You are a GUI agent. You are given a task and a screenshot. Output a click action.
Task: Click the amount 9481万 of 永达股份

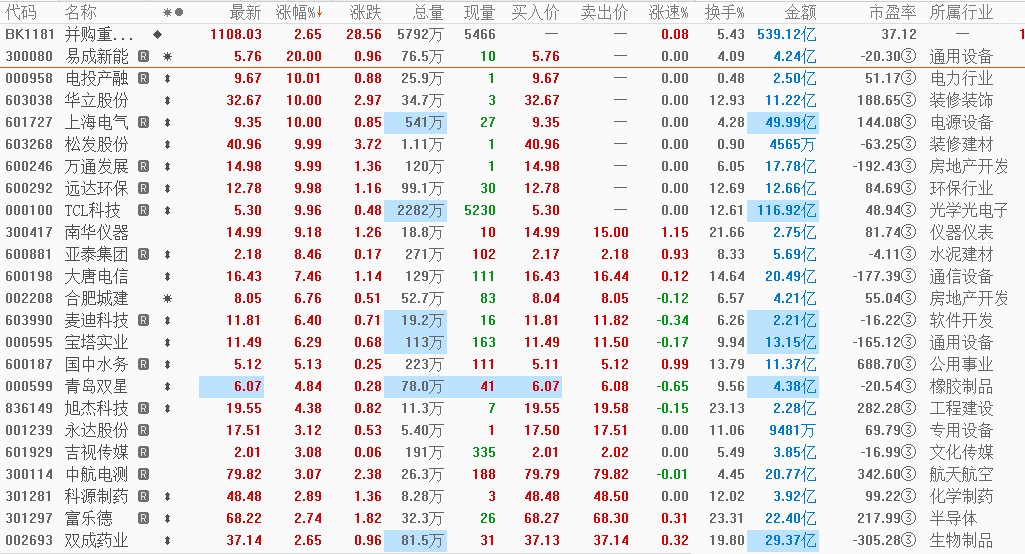792,430
